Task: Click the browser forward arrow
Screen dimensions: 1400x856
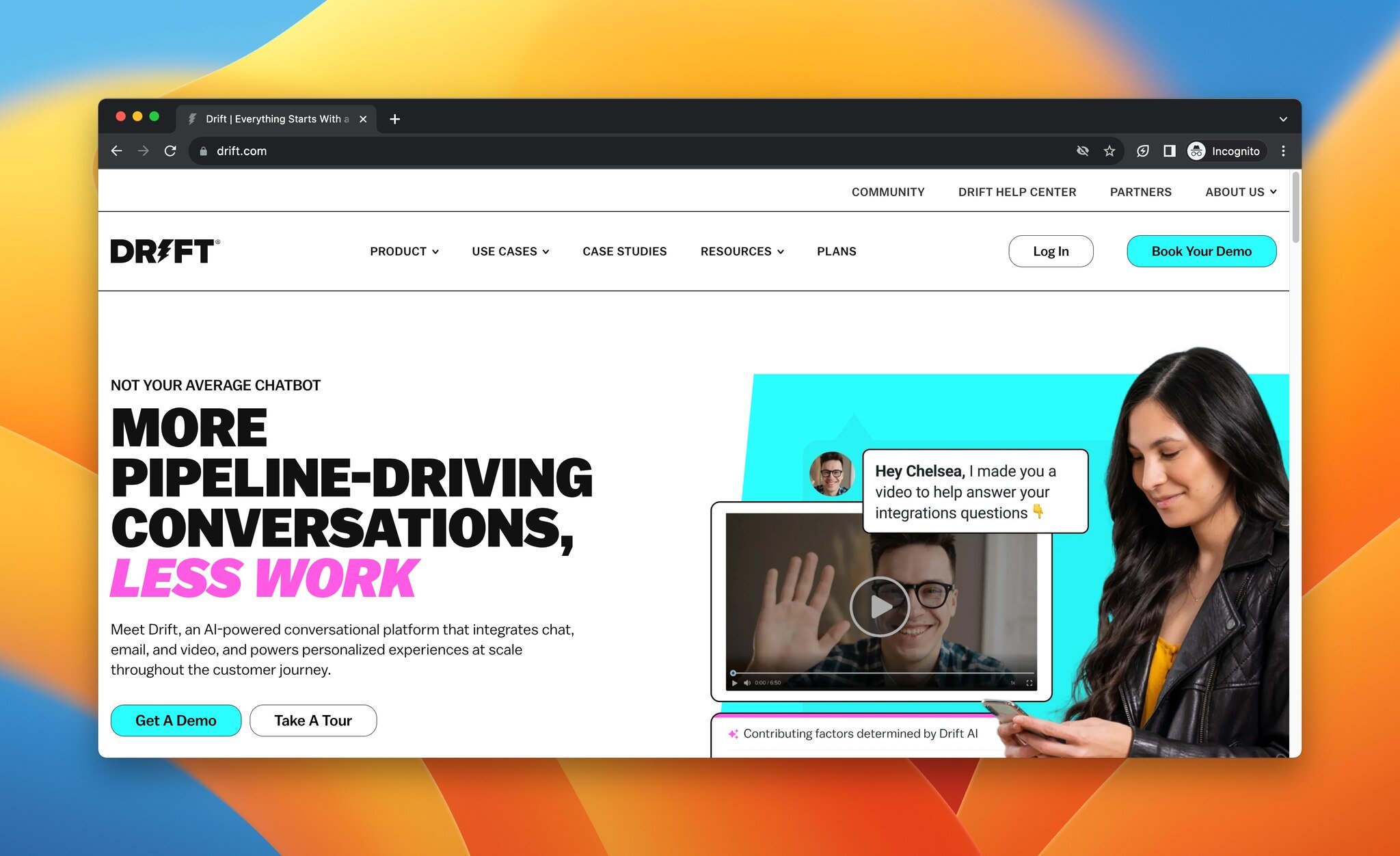Action: click(x=143, y=151)
